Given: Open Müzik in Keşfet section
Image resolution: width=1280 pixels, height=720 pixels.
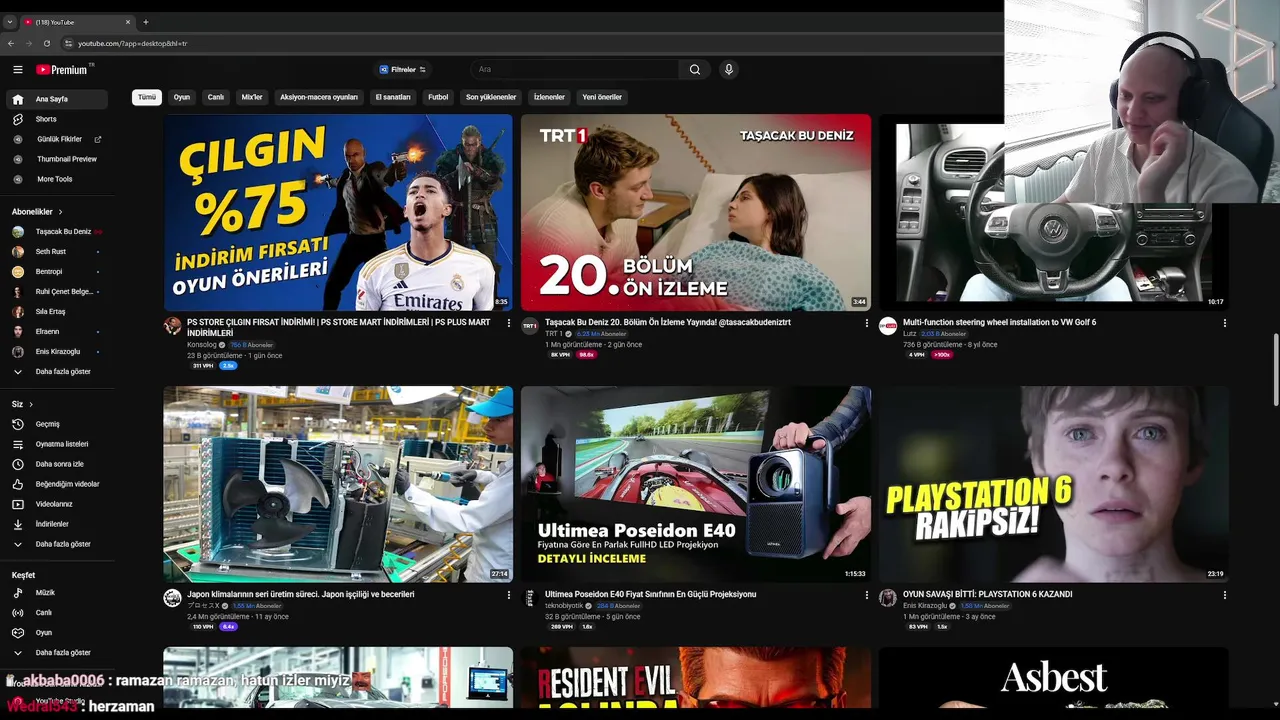Looking at the screenshot, I should click(x=58, y=593).
